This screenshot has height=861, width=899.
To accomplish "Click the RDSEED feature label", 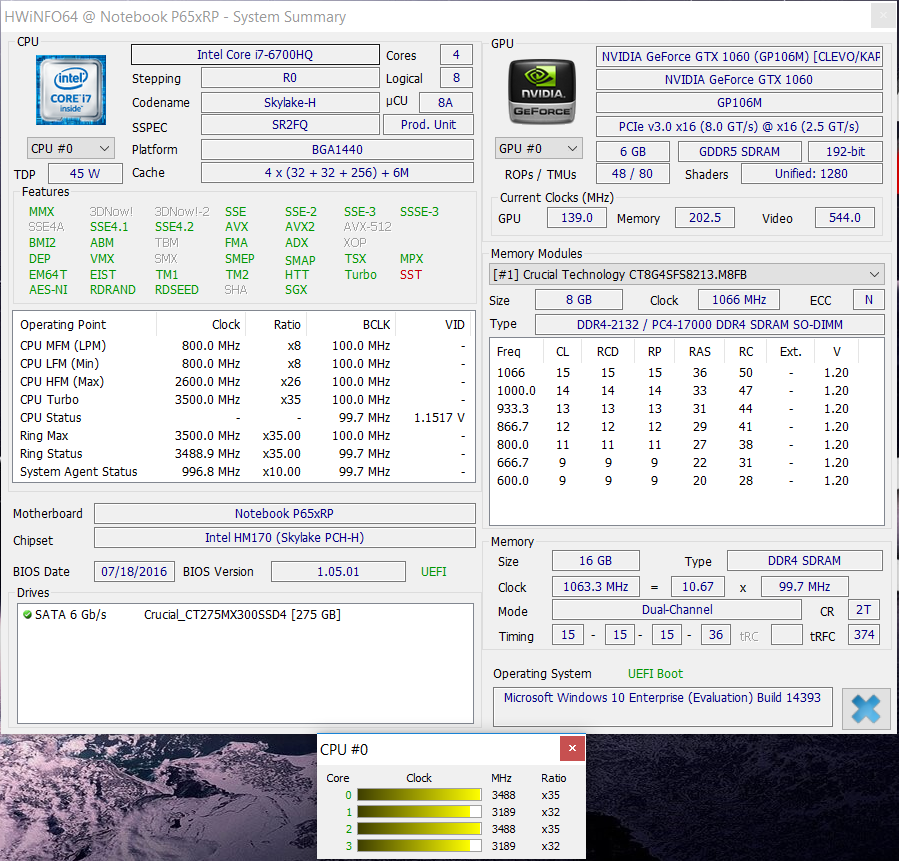I will click(177, 290).
